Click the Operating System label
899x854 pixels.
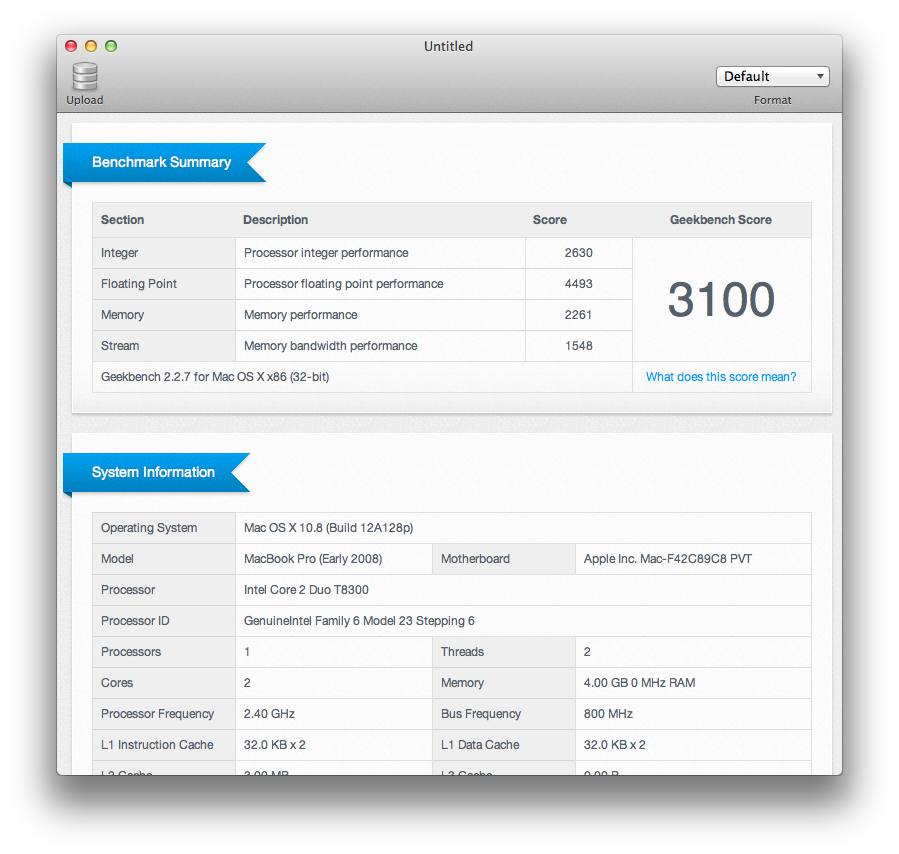149,528
